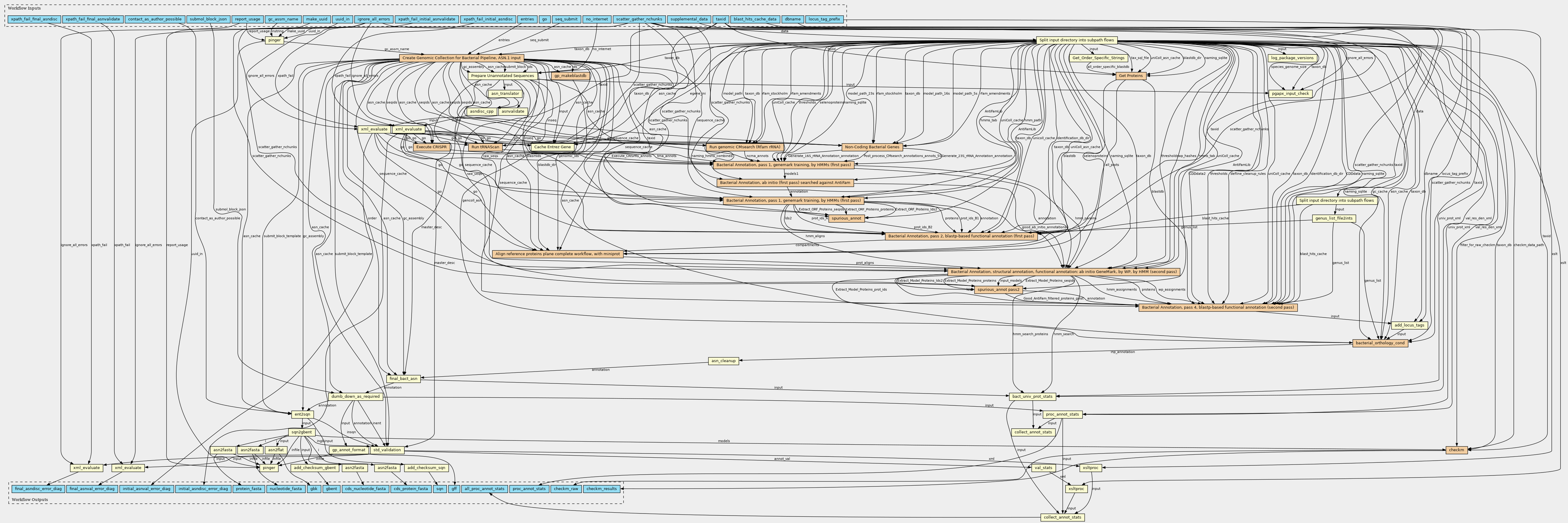Click the asnvalidate step node
Screen dimensions: 1568x523
[x=513, y=111]
